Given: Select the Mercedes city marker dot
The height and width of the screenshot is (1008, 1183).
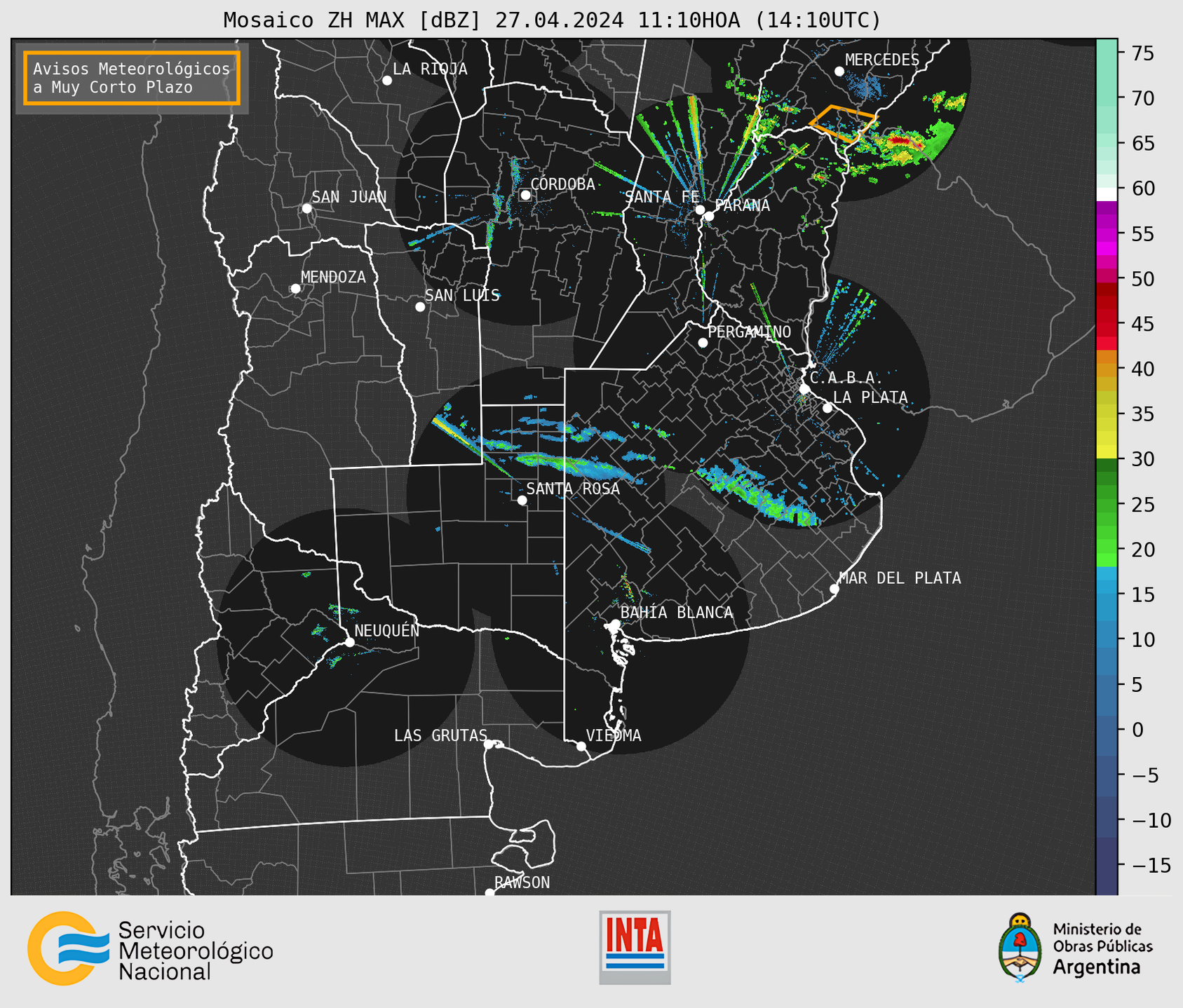Looking at the screenshot, I should click(x=839, y=71).
